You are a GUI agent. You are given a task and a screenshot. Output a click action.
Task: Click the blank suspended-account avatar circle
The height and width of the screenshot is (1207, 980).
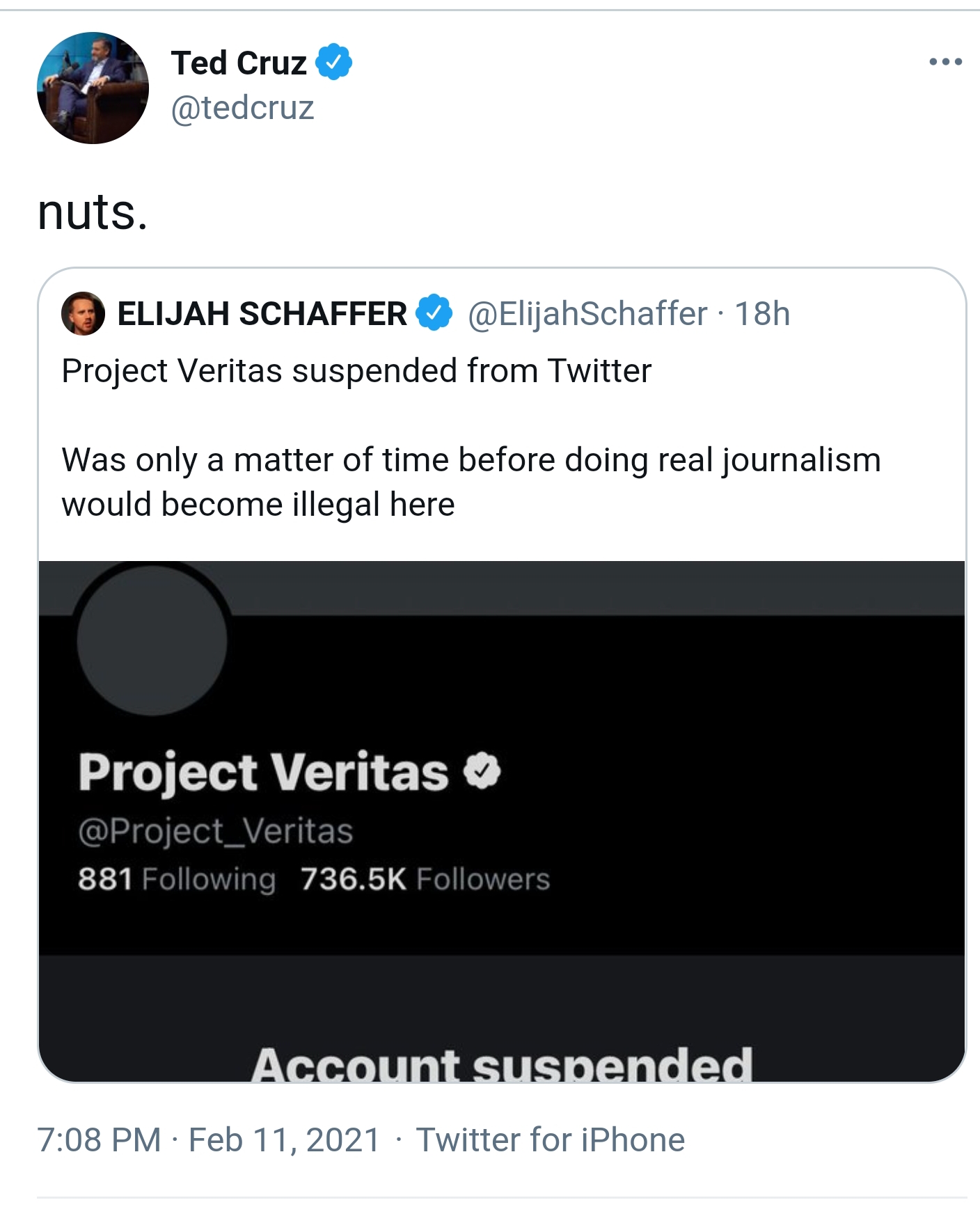(152, 640)
